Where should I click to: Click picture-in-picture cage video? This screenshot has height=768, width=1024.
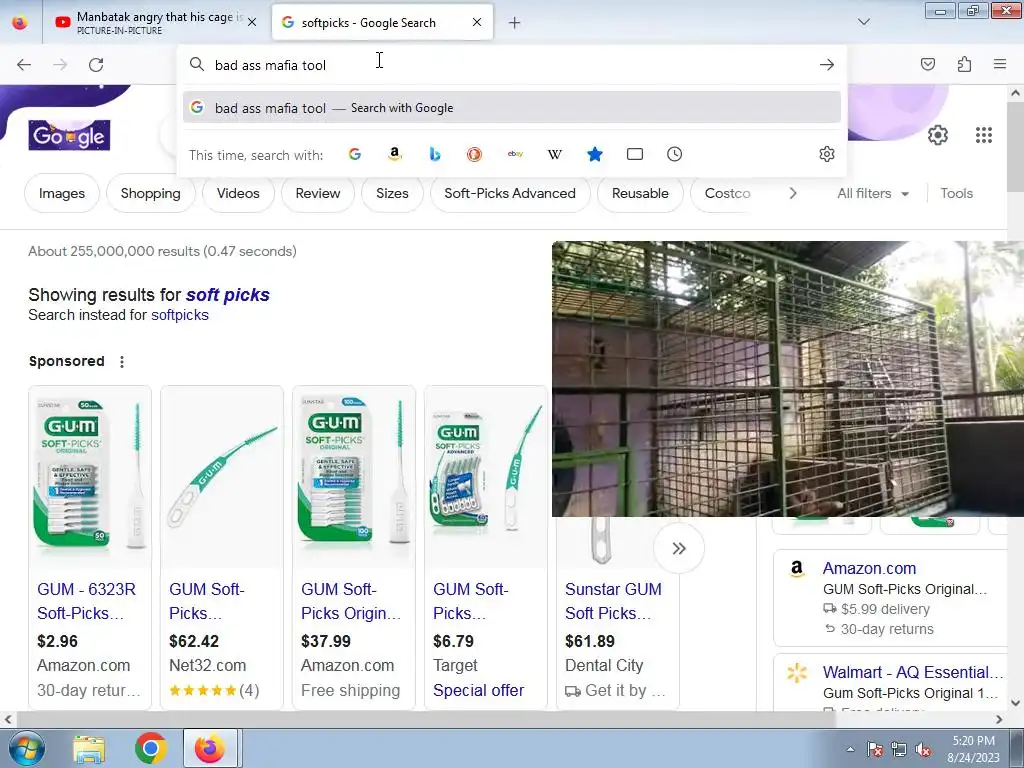click(788, 379)
